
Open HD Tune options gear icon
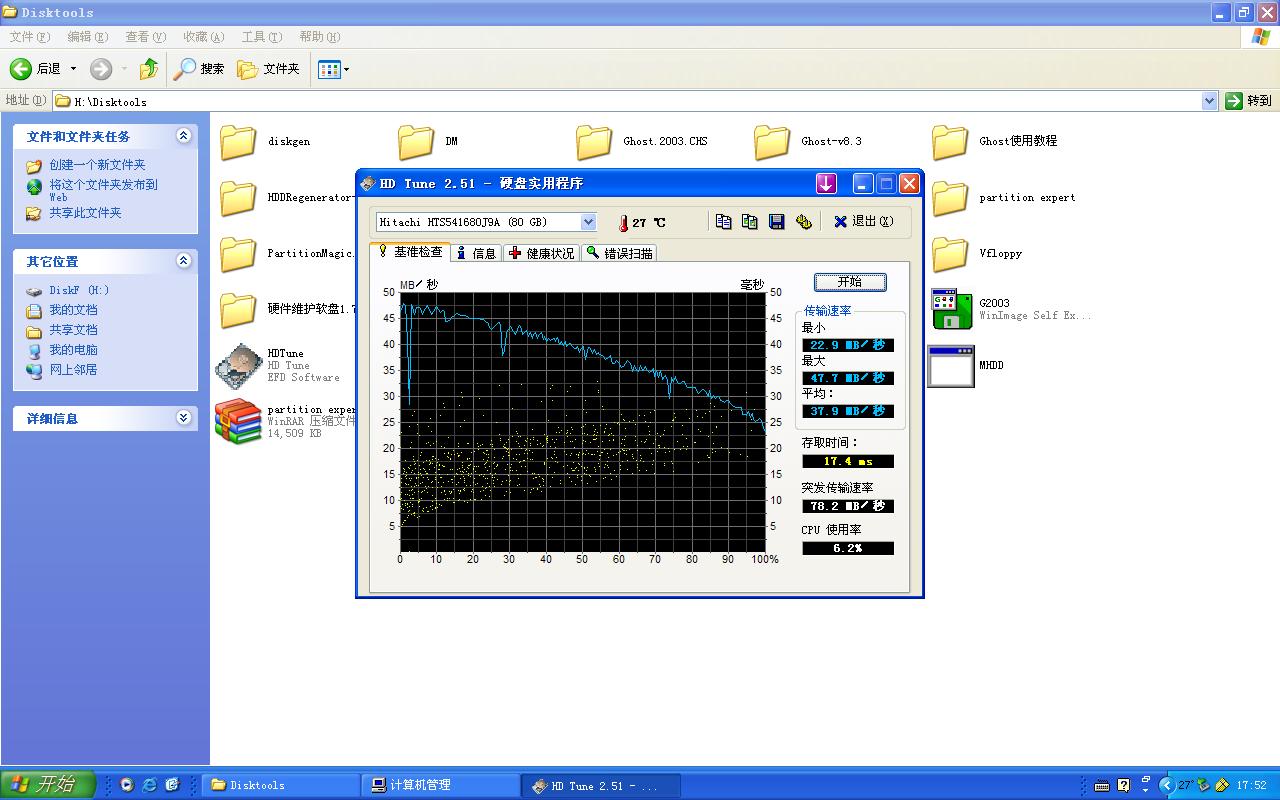pos(803,222)
